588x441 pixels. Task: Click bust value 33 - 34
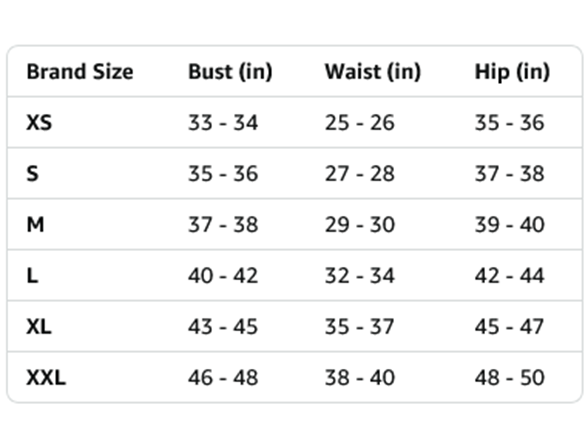(x=223, y=123)
